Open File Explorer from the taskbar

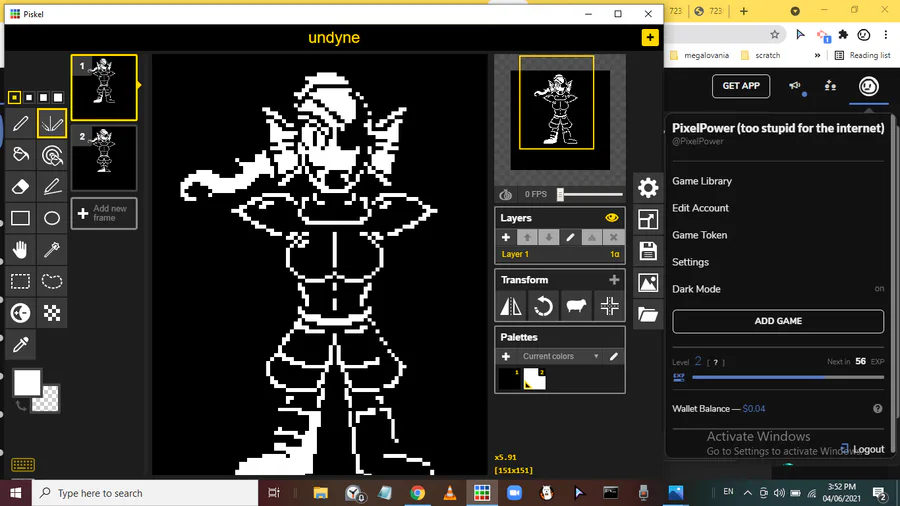[x=320, y=492]
